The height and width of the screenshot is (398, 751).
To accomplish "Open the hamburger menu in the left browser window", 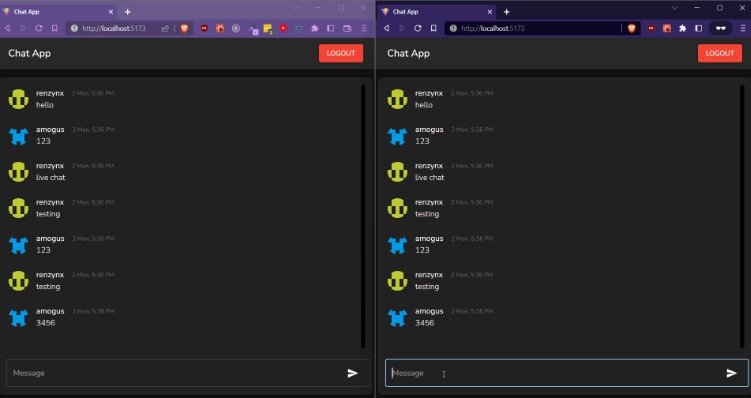I will (x=364, y=28).
